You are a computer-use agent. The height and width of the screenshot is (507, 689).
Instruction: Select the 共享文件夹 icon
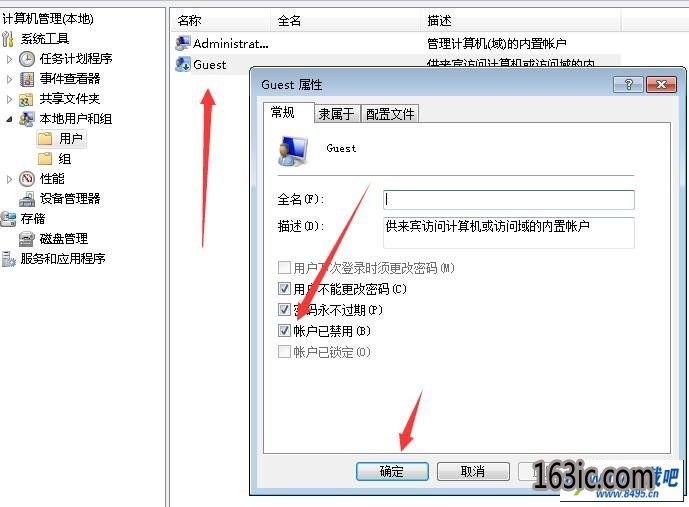tap(26, 99)
